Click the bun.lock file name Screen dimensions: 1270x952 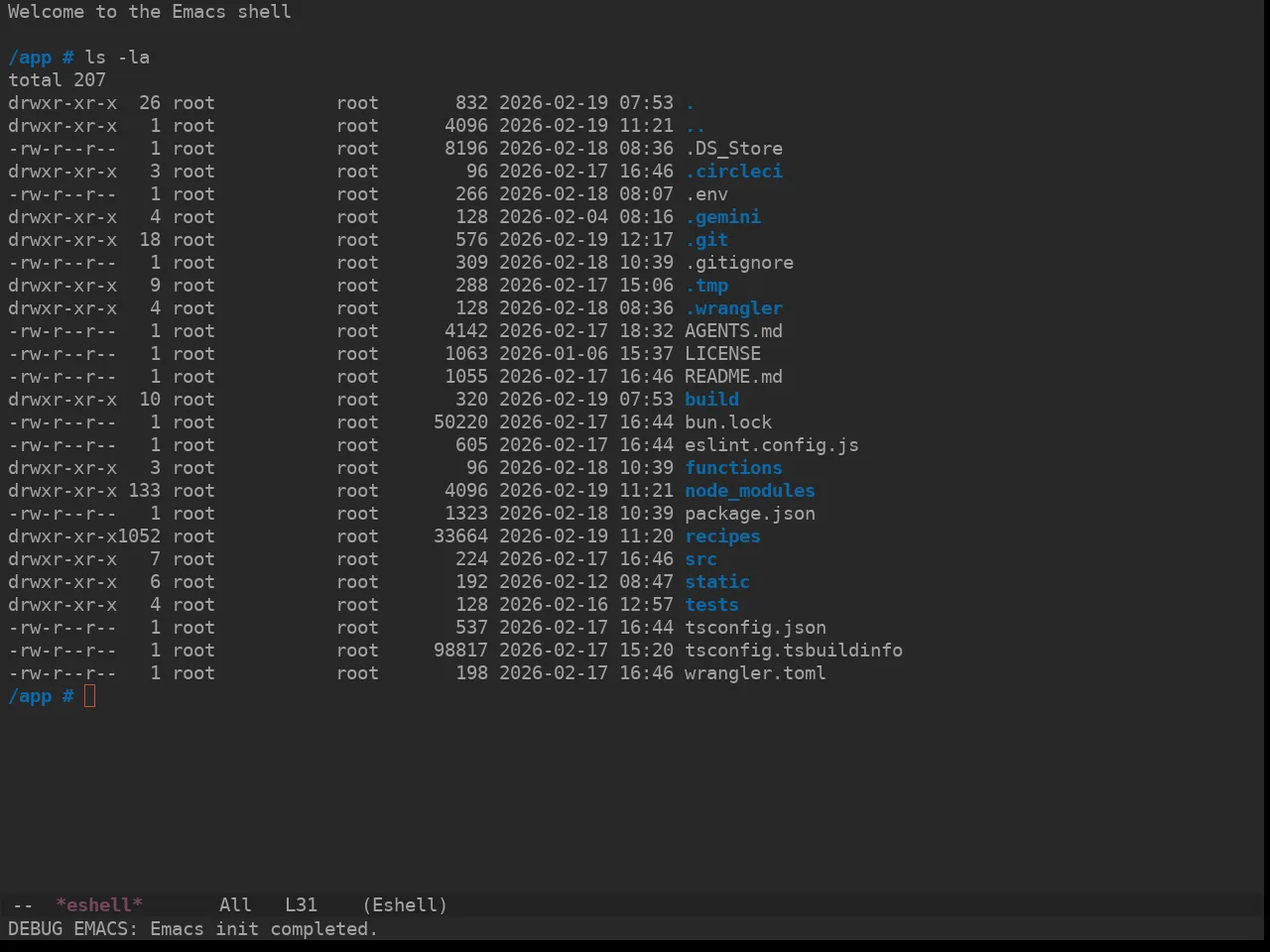click(728, 422)
